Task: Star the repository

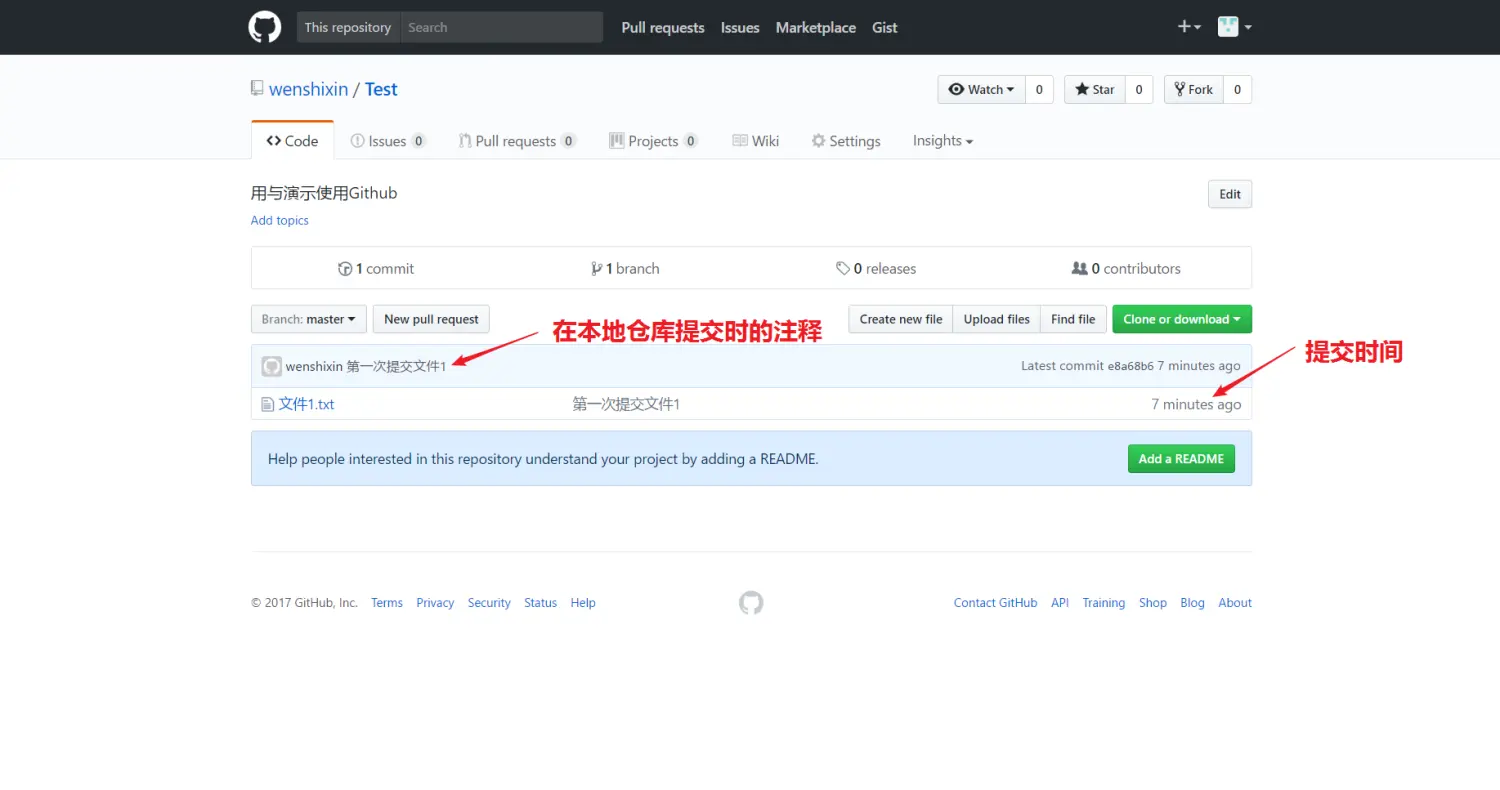Action: [1095, 89]
